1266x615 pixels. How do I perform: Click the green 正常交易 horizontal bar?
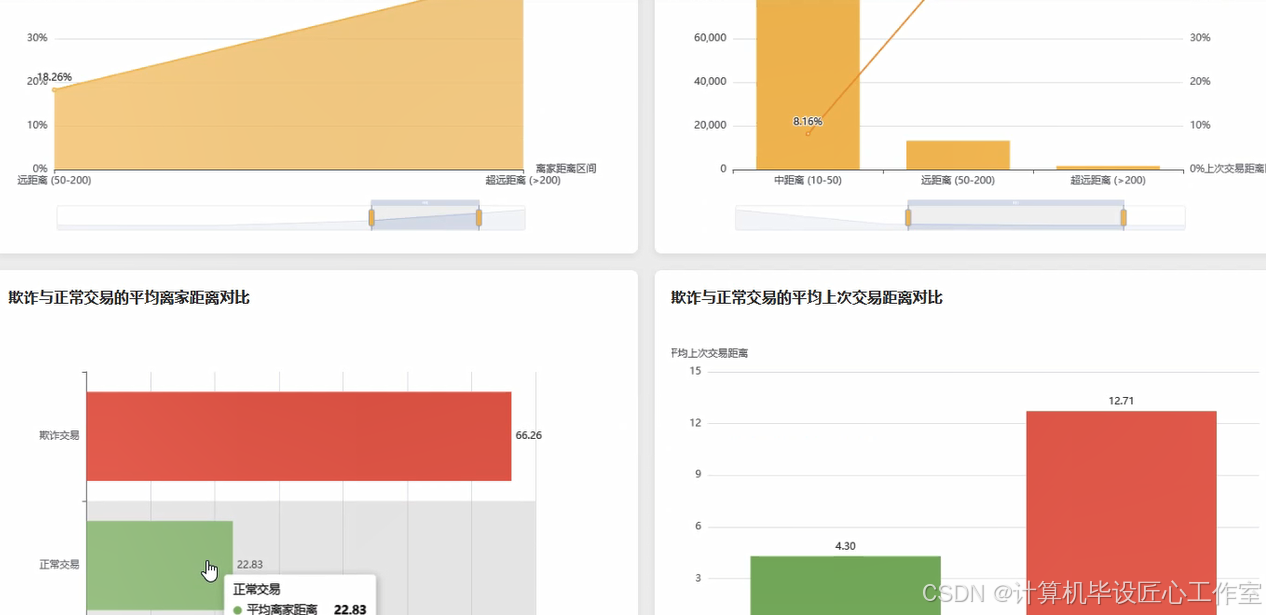point(160,565)
